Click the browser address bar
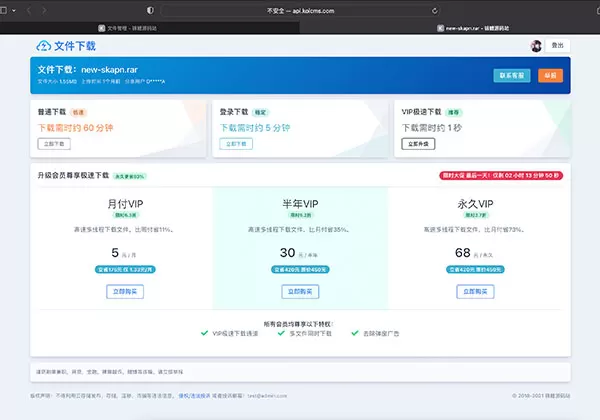 tap(300, 11)
